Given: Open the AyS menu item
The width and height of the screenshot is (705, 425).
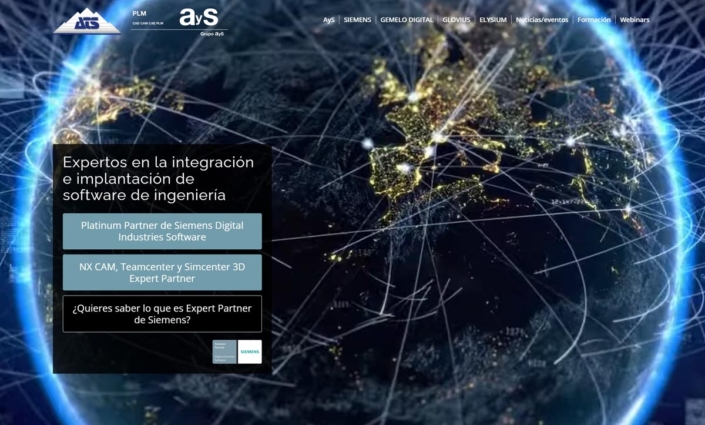Looking at the screenshot, I should pos(329,20).
